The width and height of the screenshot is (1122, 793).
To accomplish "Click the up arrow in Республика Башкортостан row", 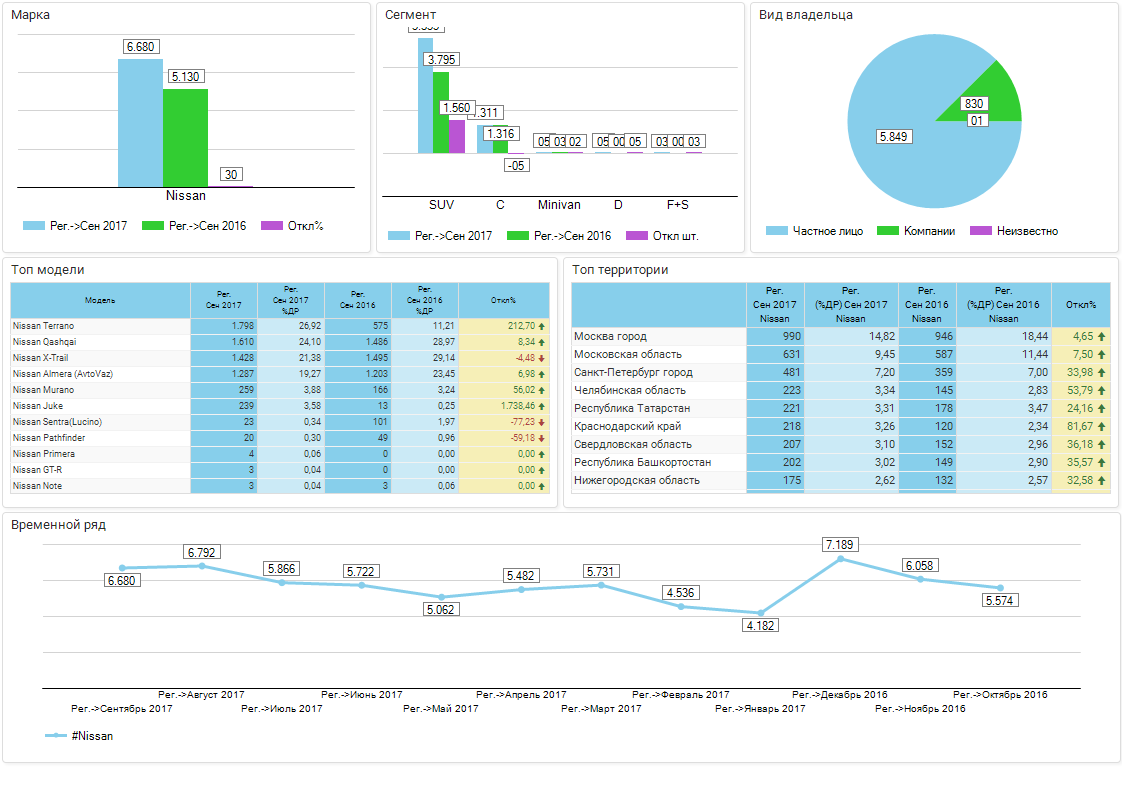I will [1101, 463].
